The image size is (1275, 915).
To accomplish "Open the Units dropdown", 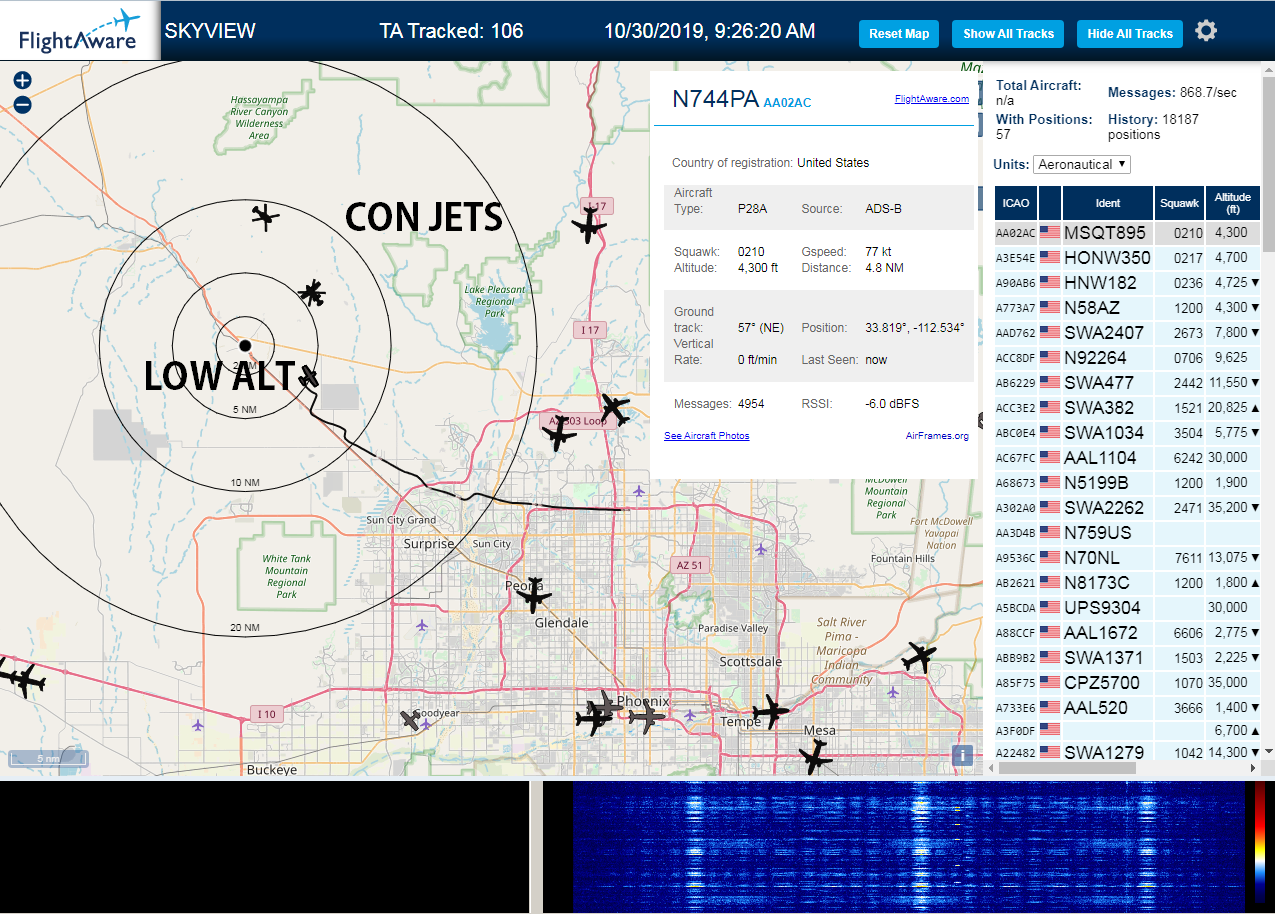I will pyautogui.click(x=1082, y=164).
